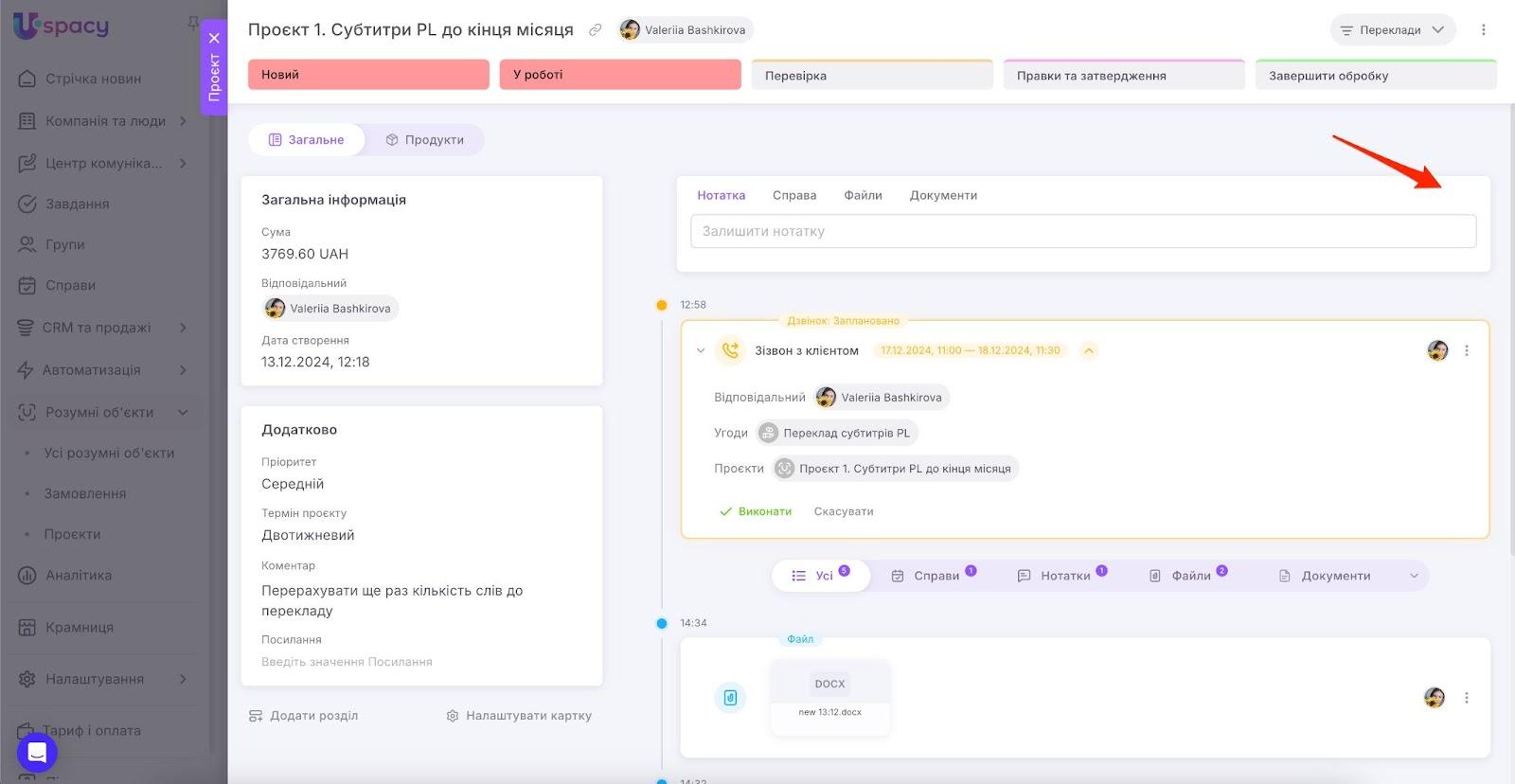Click the Компанія та люди building icon
1515x784 pixels.
coord(27,121)
